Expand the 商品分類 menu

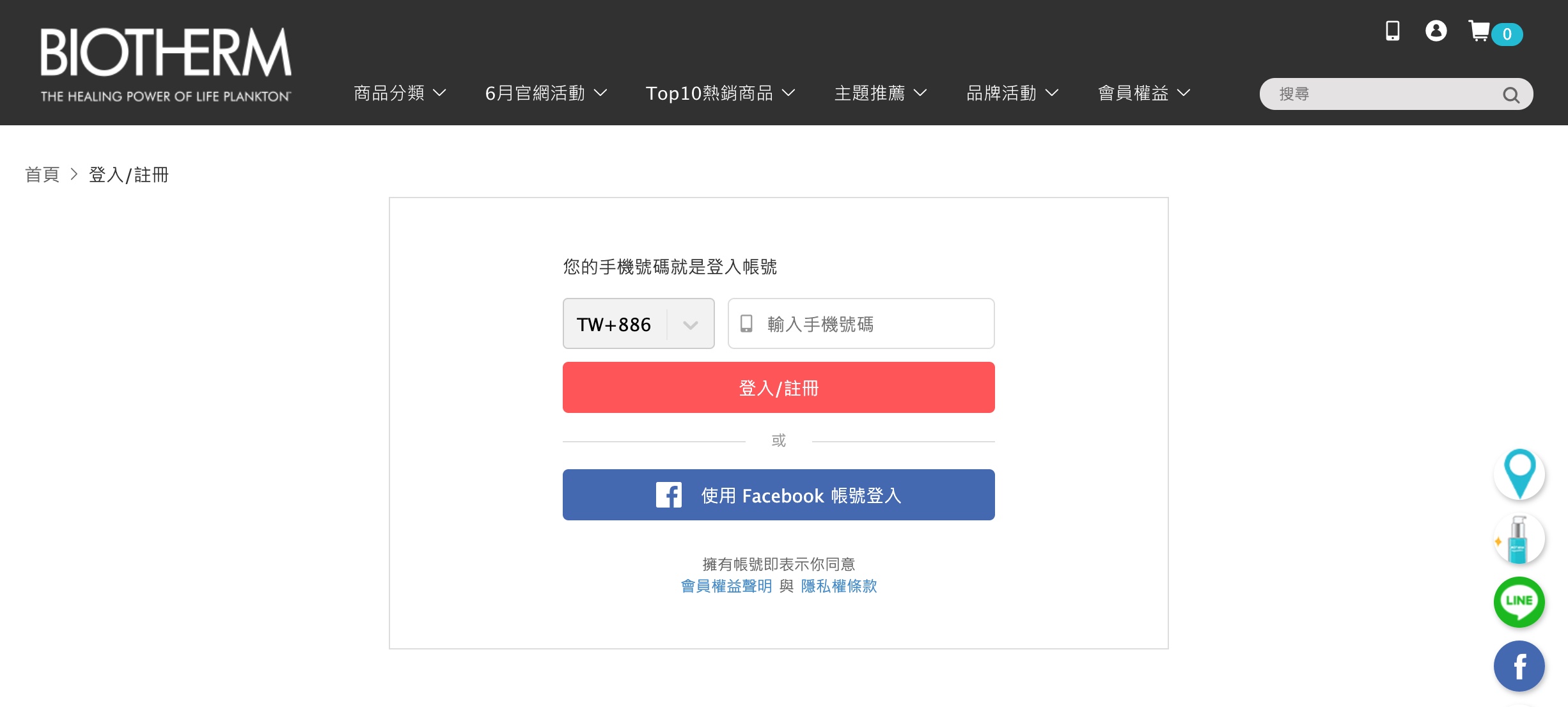coord(400,93)
